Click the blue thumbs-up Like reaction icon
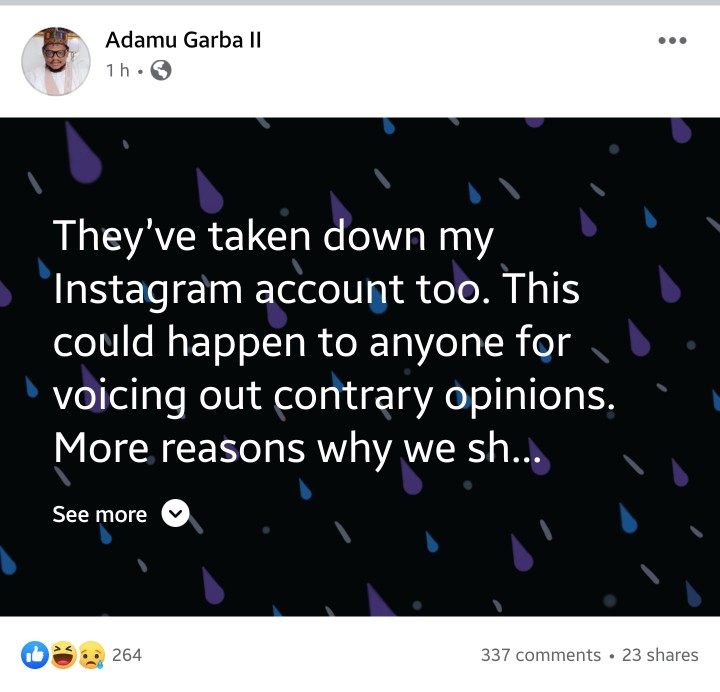720x692 pixels. click(34, 655)
